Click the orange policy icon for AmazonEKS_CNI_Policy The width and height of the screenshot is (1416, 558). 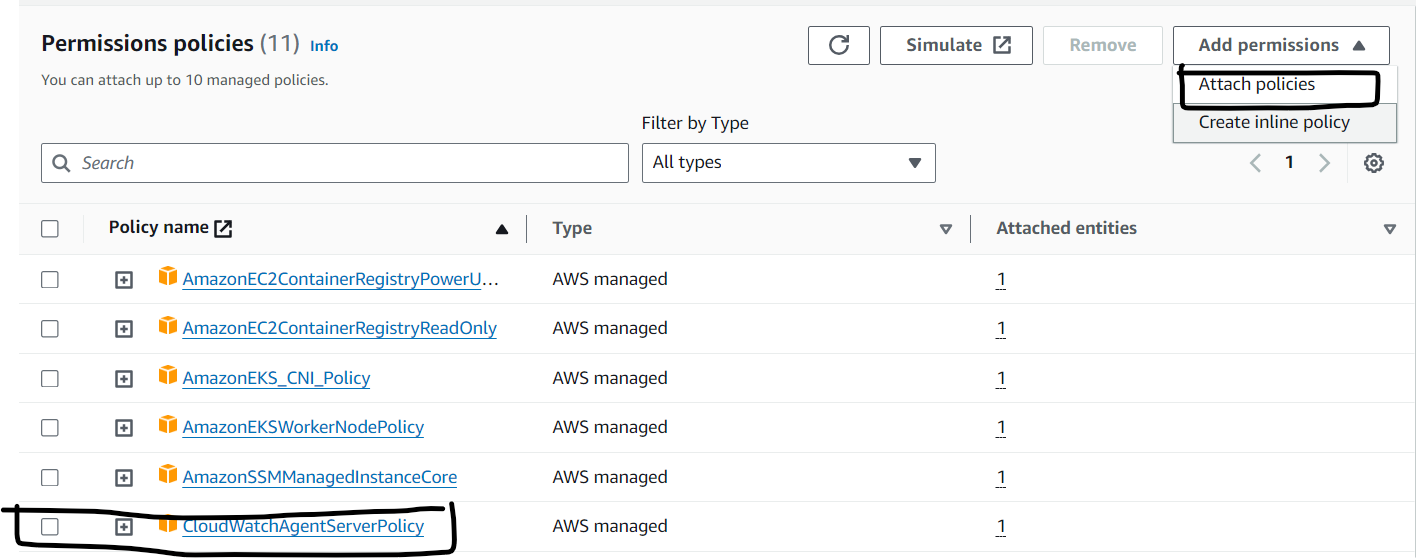pyautogui.click(x=168, y=376)
